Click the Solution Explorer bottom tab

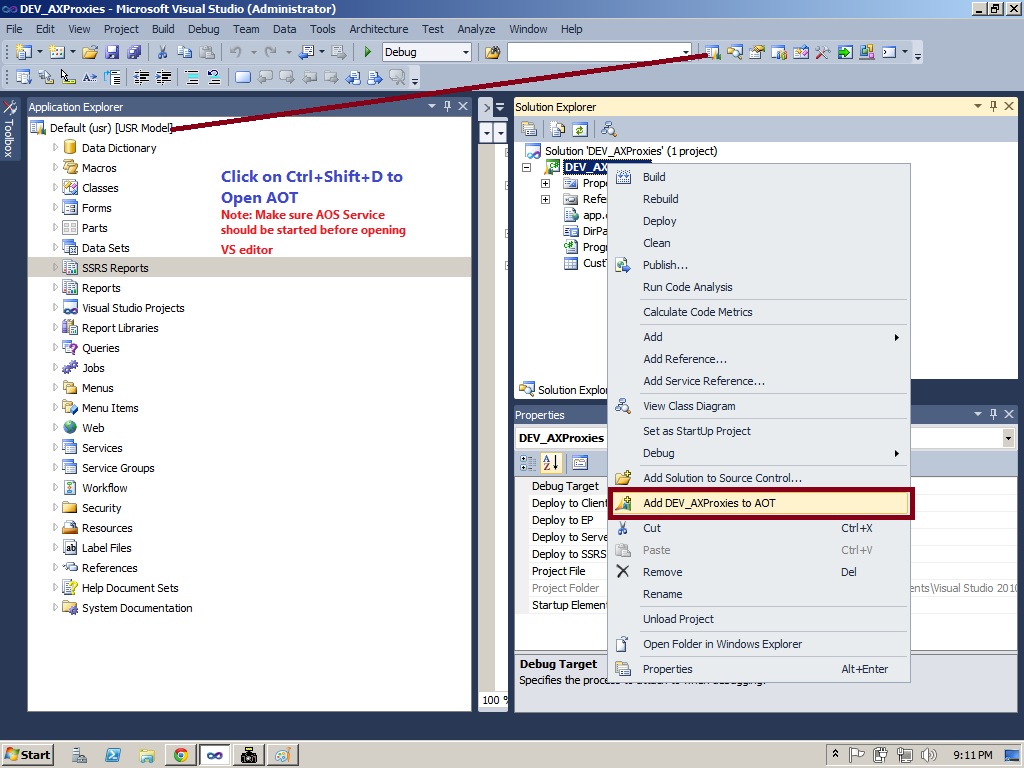563,390
